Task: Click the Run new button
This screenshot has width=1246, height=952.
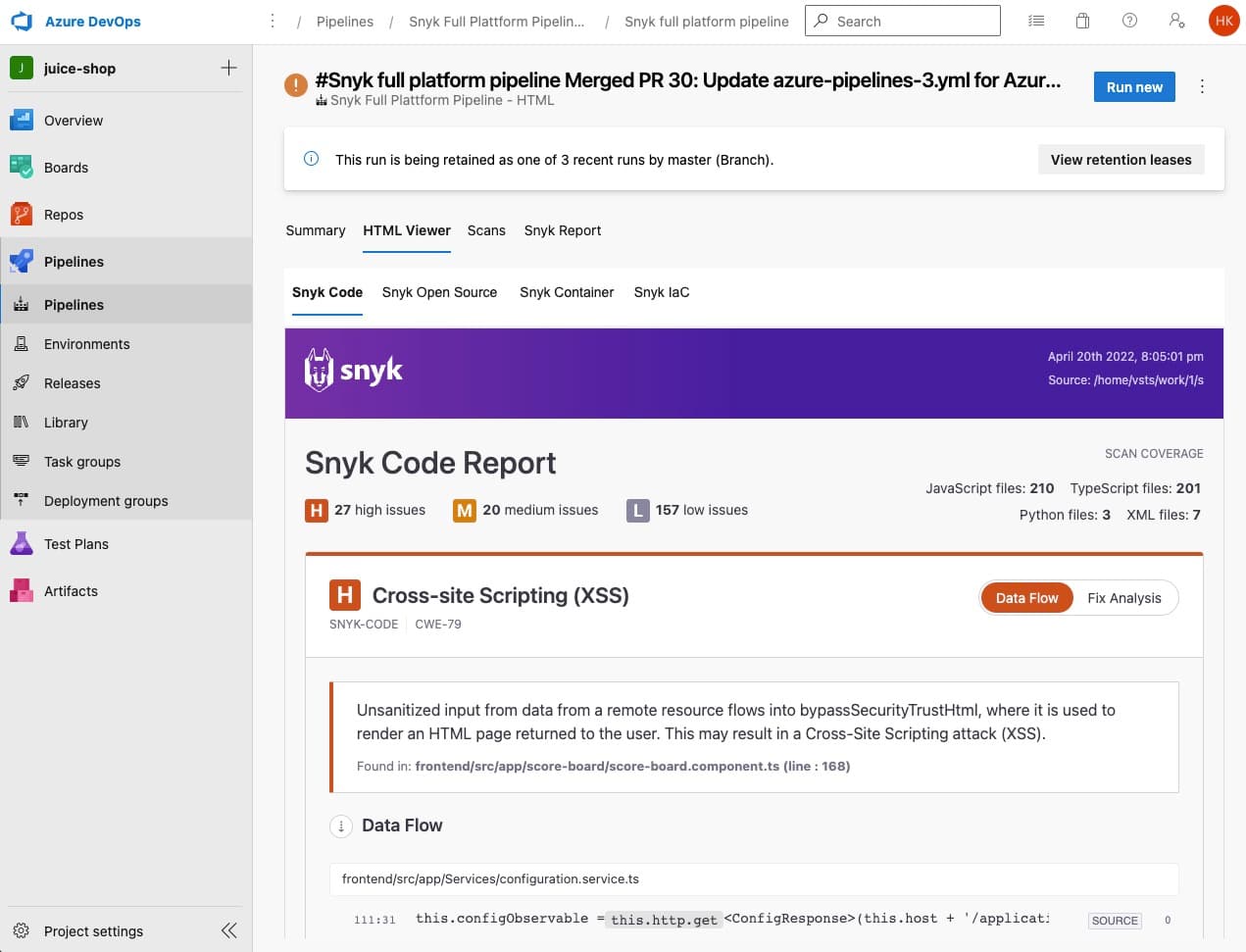Action: (1133, 86)
